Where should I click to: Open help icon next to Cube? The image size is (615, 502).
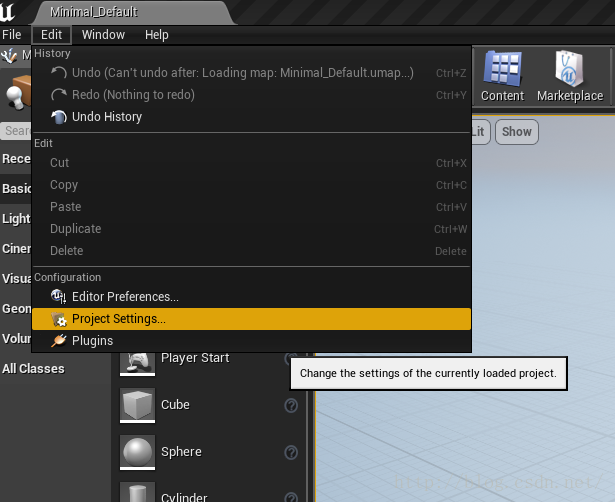pyautogui.click(x=291, y=406)
